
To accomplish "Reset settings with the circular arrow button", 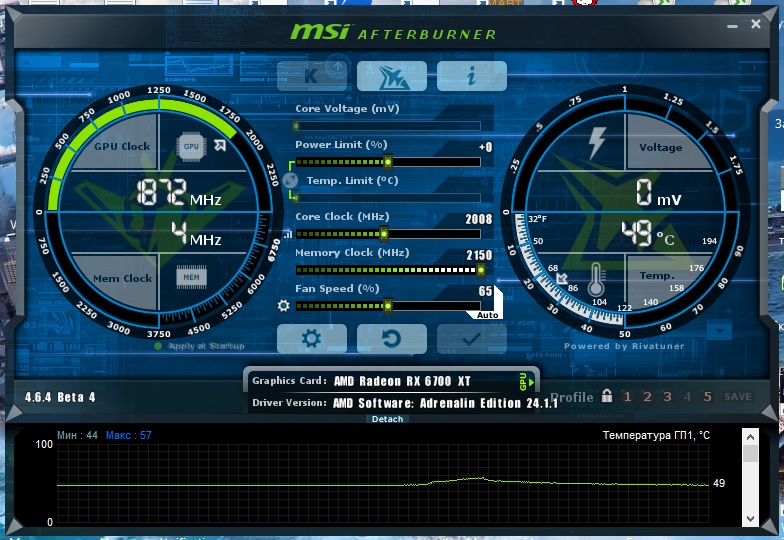I will [x=392, y=338].
